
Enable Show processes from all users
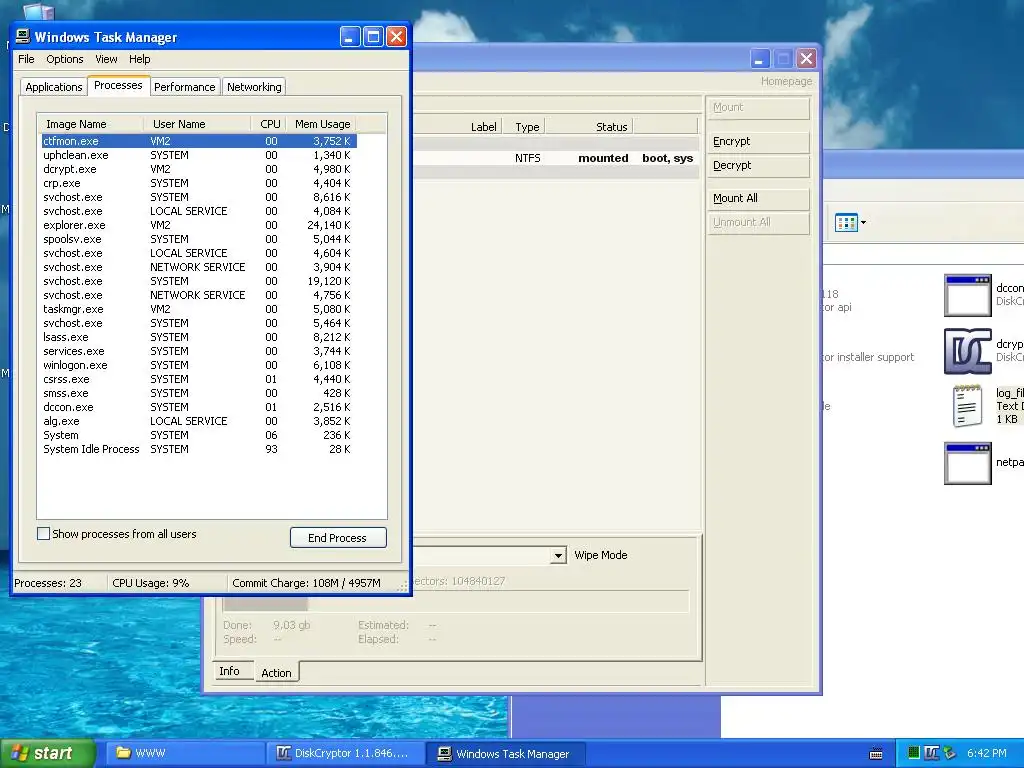pos(44,534)
